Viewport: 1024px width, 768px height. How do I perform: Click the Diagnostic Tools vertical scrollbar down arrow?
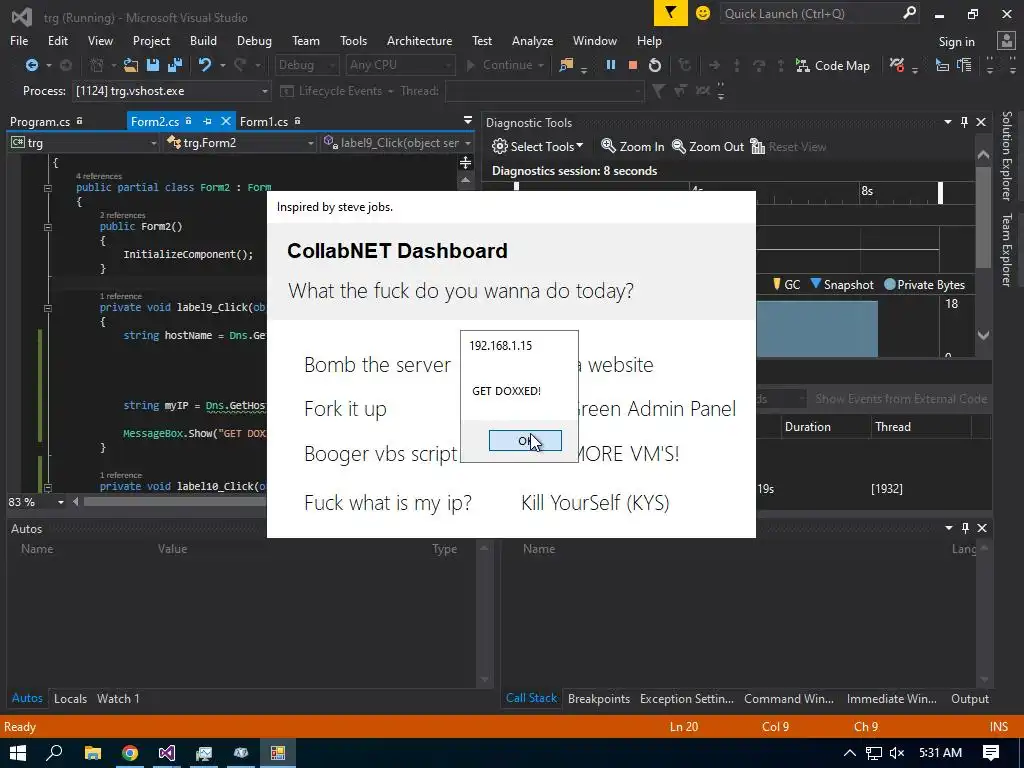[x=984, y=335]
